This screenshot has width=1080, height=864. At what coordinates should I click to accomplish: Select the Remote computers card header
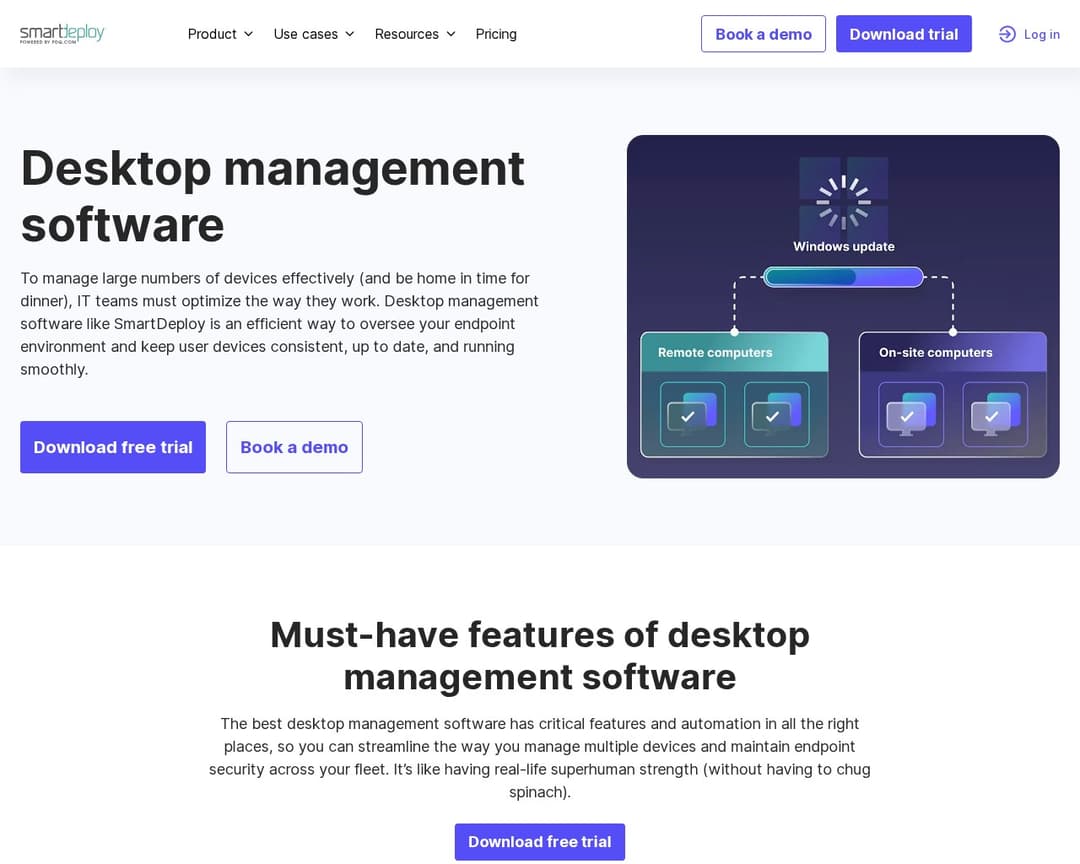tap(714, 352)
